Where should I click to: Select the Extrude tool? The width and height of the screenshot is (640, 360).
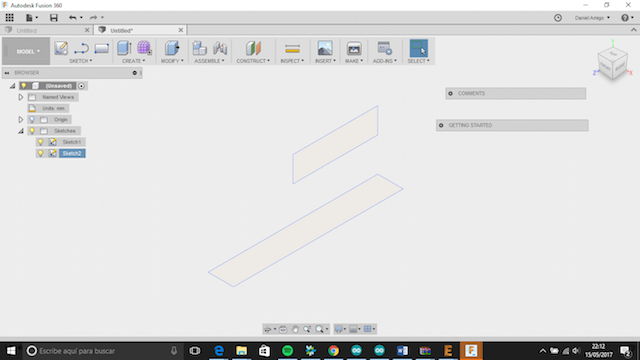tap(124, 48)
